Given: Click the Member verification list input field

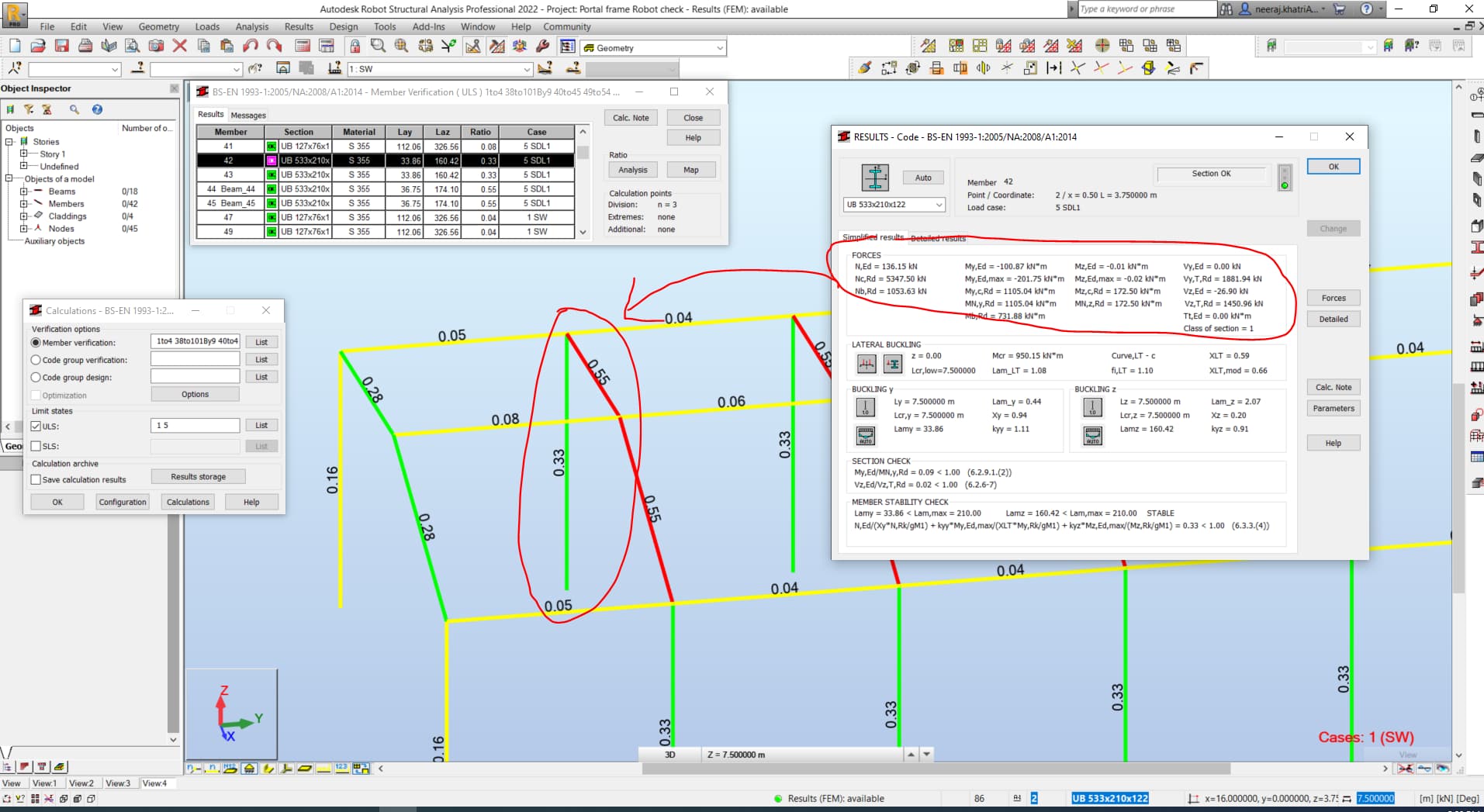Looking at the screenshot, I should (195, 341).
